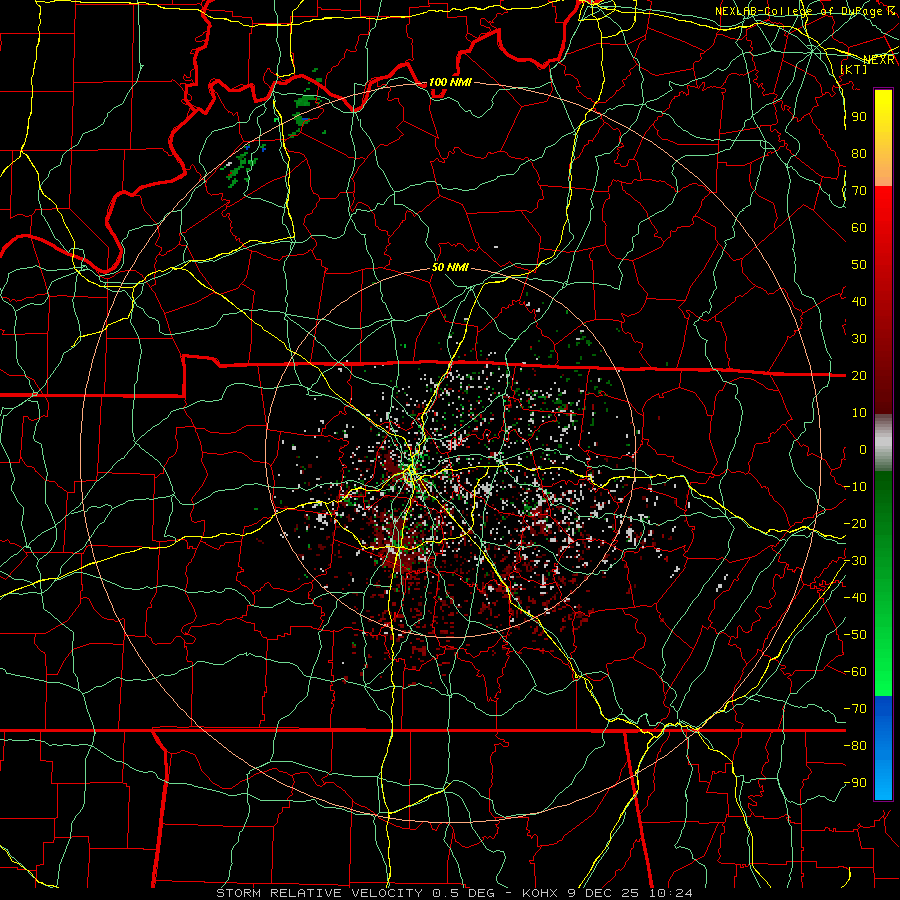Screen dimensions: 900x900
Task: Click the positive 40 scale value
Action: [x=859, y=301]
